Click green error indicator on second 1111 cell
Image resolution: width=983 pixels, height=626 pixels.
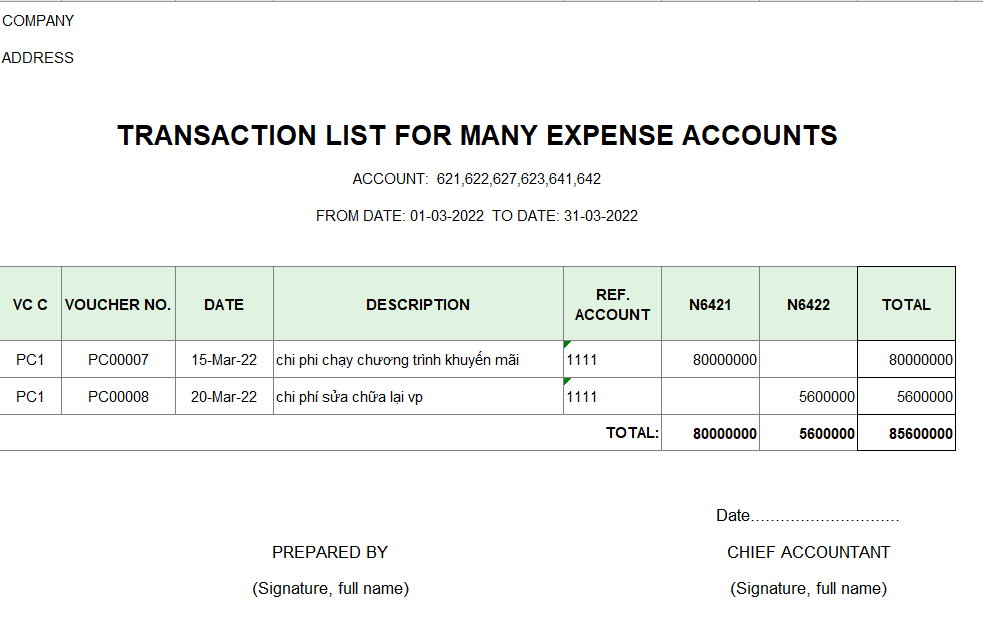click(x=567, y=381)
